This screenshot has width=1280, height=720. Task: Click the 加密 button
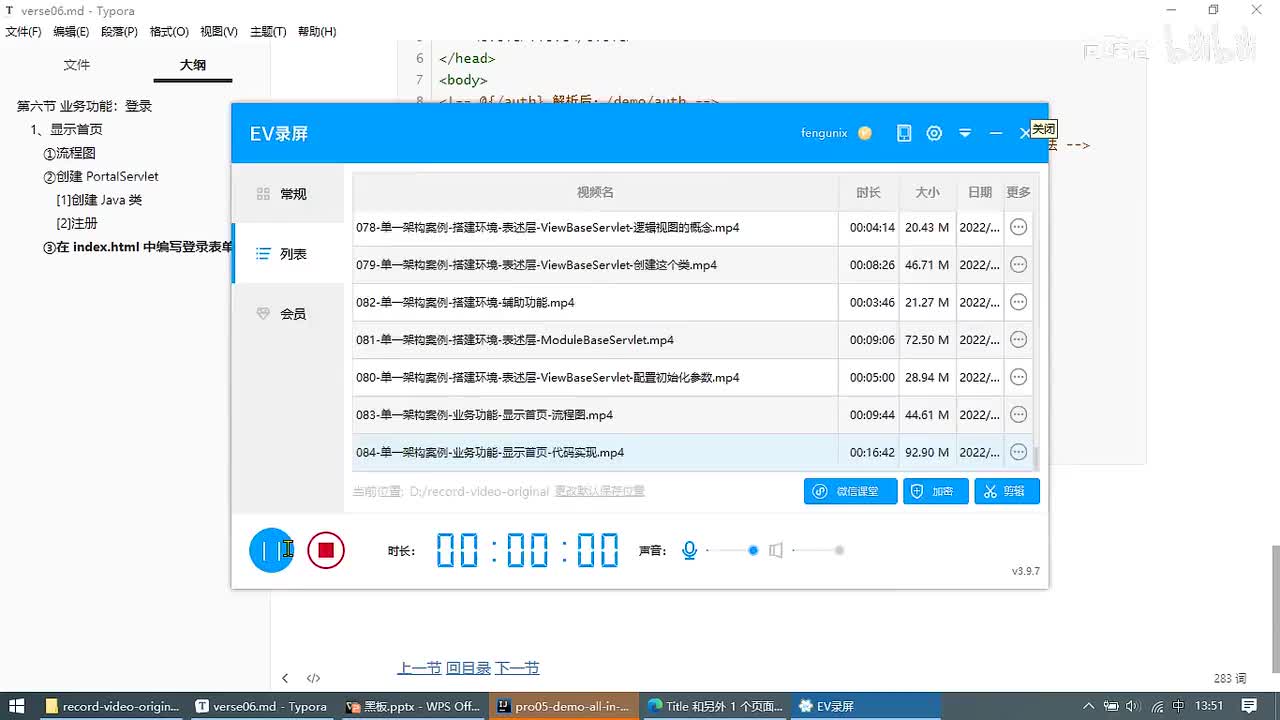[936, 491]
